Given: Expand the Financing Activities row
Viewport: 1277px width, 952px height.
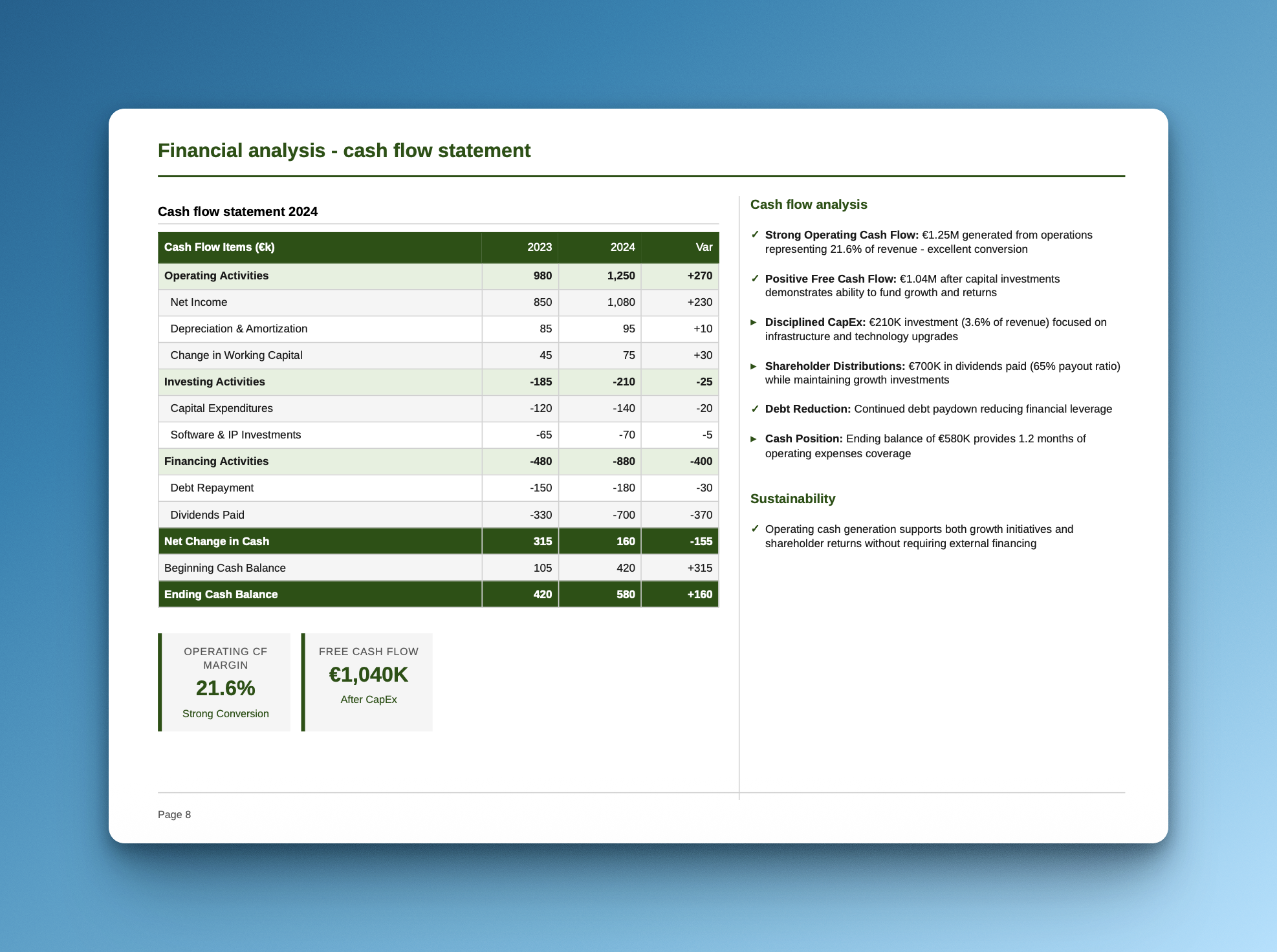Looking at the screenshot, I should 216,461.
